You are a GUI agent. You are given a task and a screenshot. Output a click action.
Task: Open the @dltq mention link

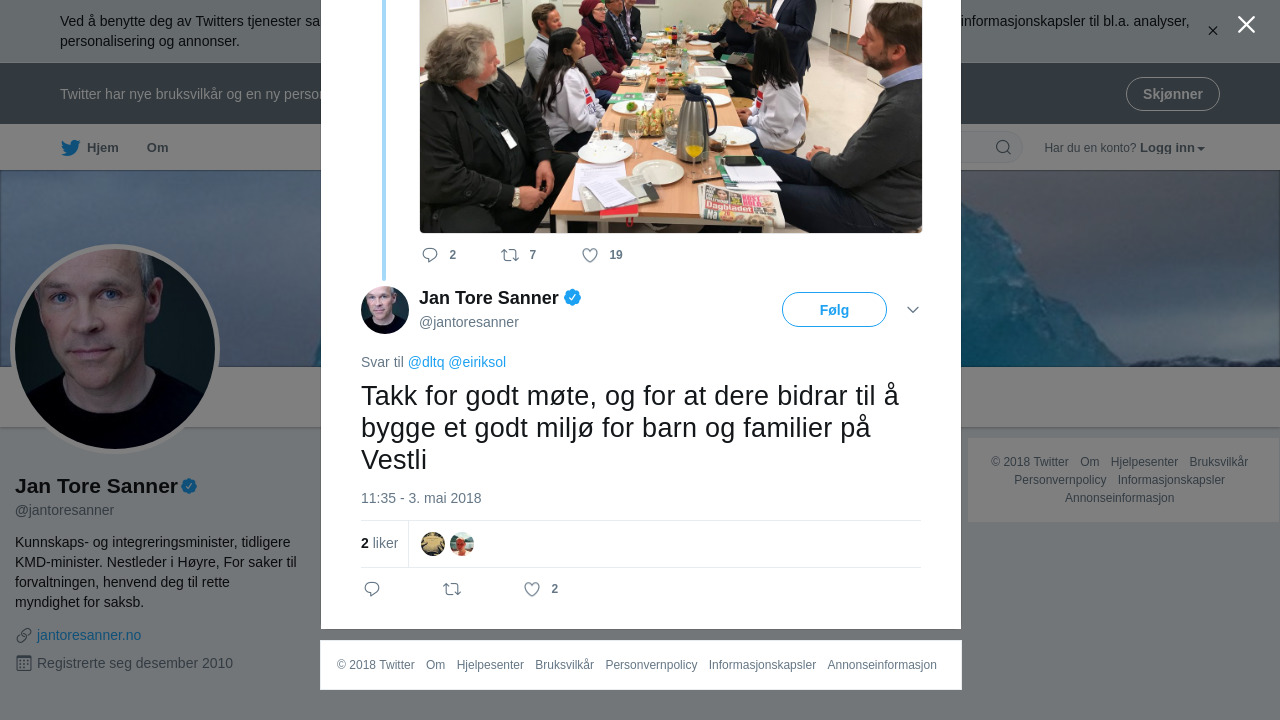click(426, 362)
